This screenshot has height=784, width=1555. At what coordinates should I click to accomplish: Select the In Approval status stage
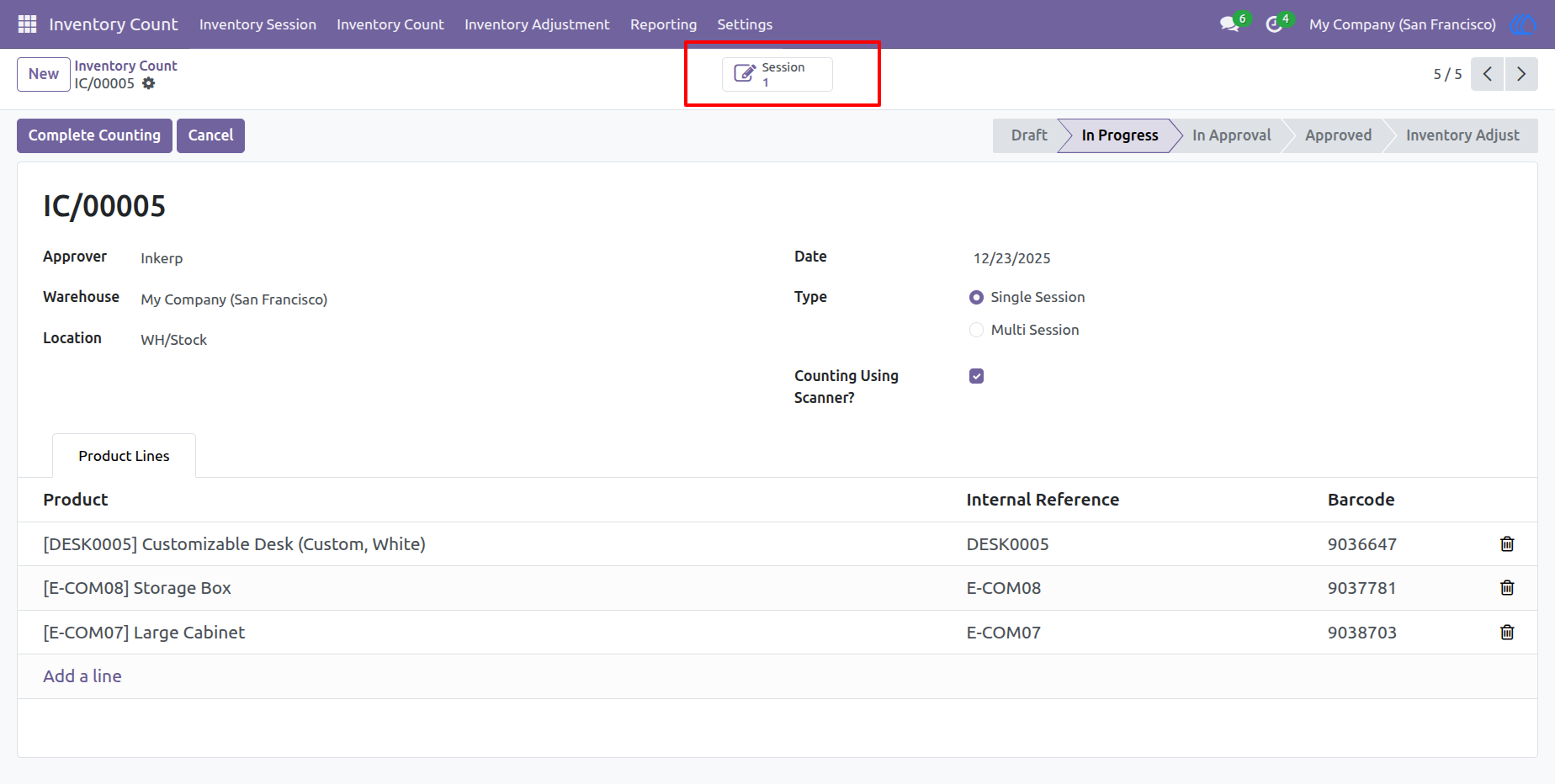pos(1231,135)
